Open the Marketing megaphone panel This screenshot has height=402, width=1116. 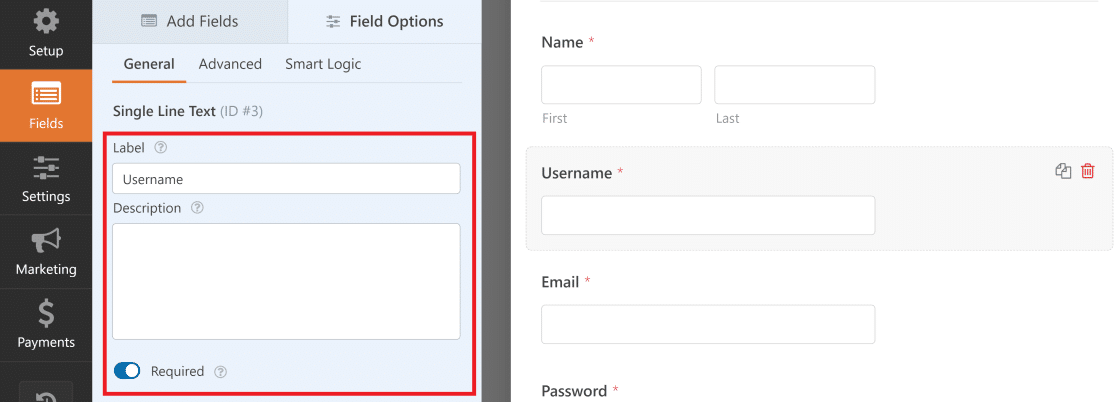tap(46, 251)
